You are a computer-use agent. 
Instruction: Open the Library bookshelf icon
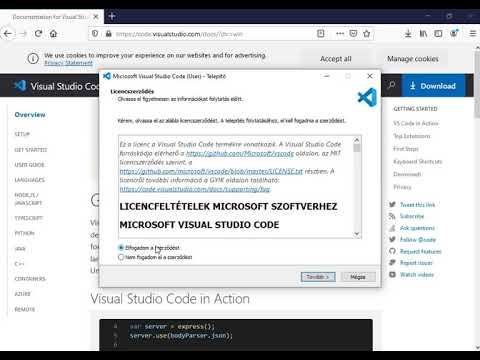[x=423, y=34]
